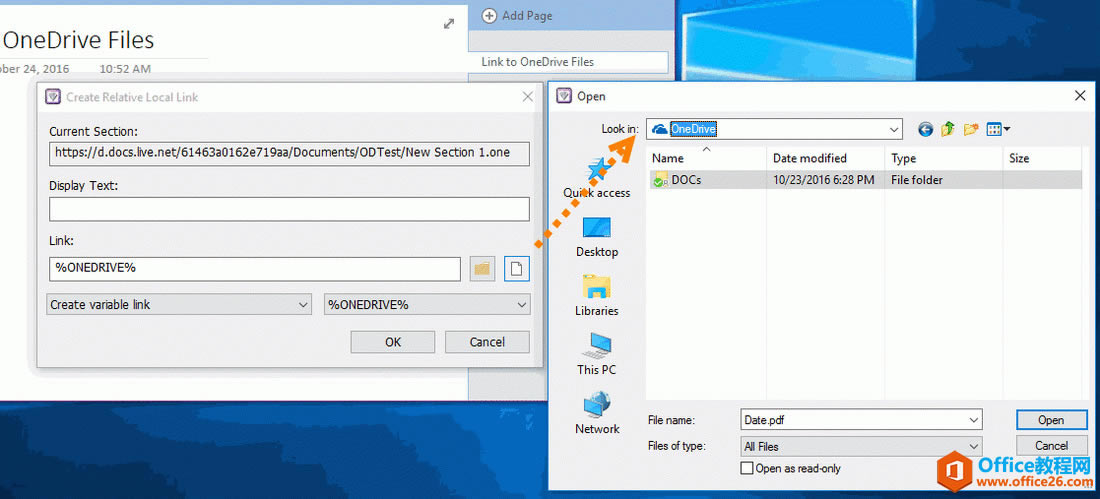
Task: Select Desktop in the places bar
Action: (596, 237)
